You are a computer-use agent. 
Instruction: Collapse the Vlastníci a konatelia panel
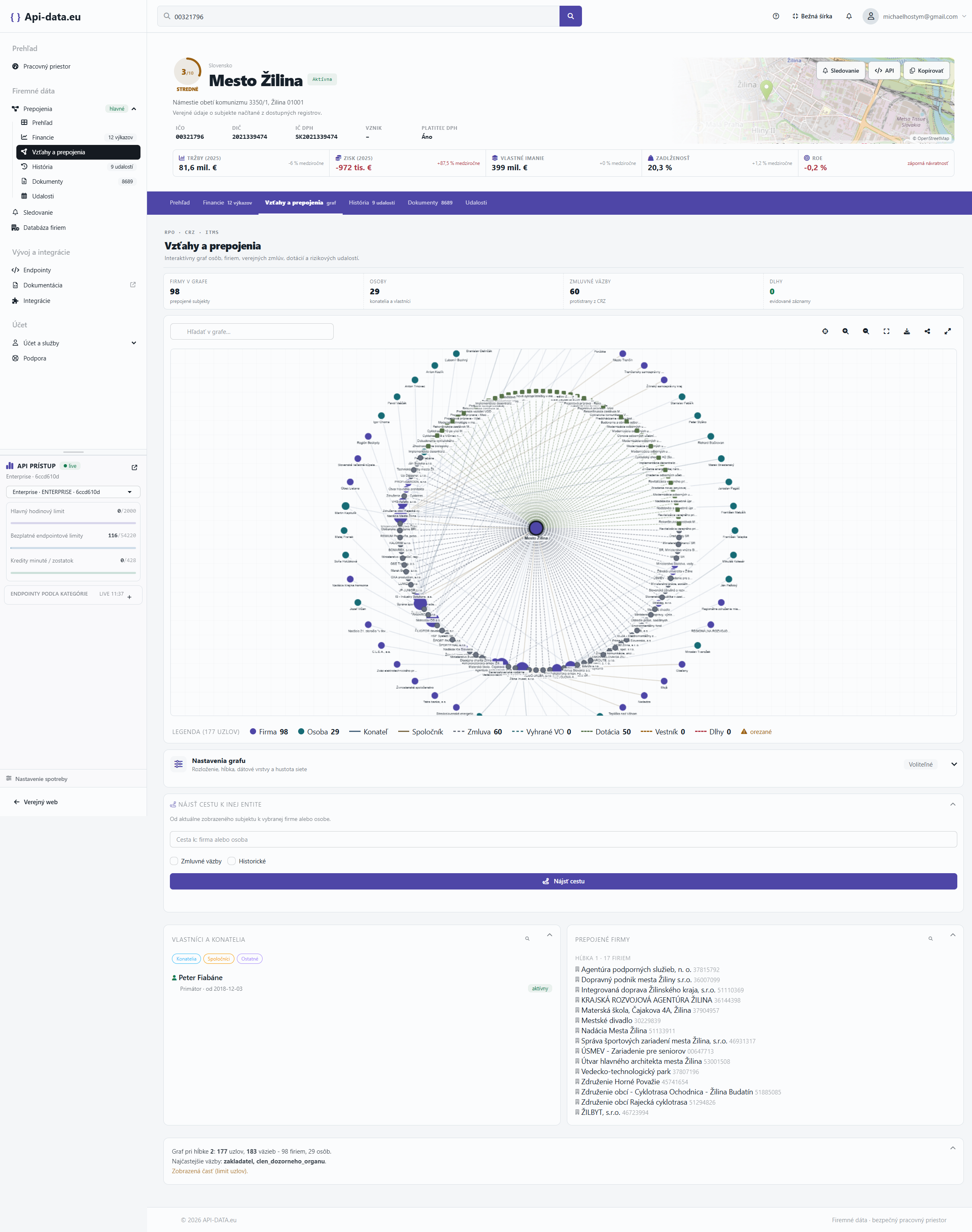point(550,935)
